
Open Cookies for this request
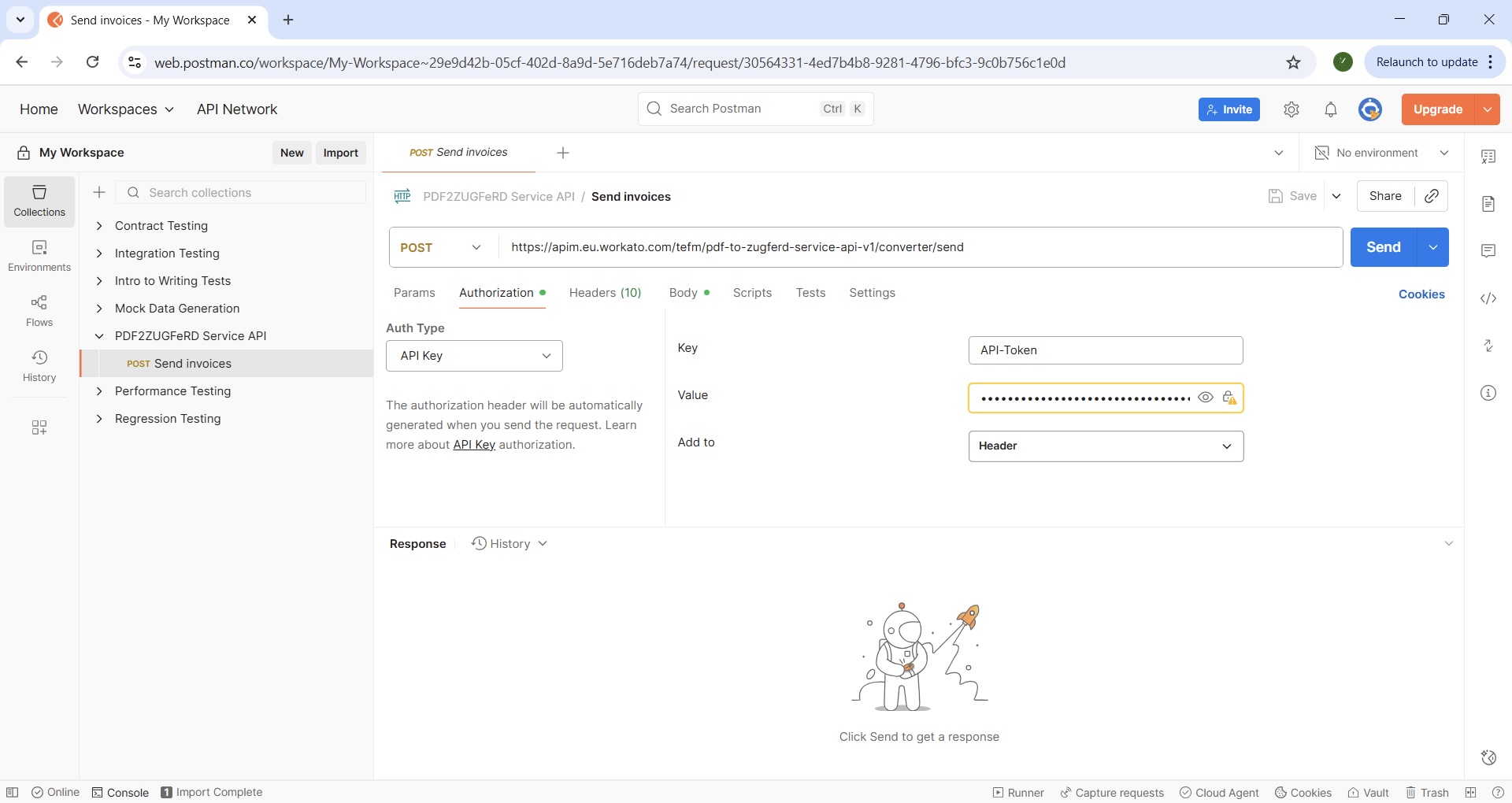click(1421, 294)
